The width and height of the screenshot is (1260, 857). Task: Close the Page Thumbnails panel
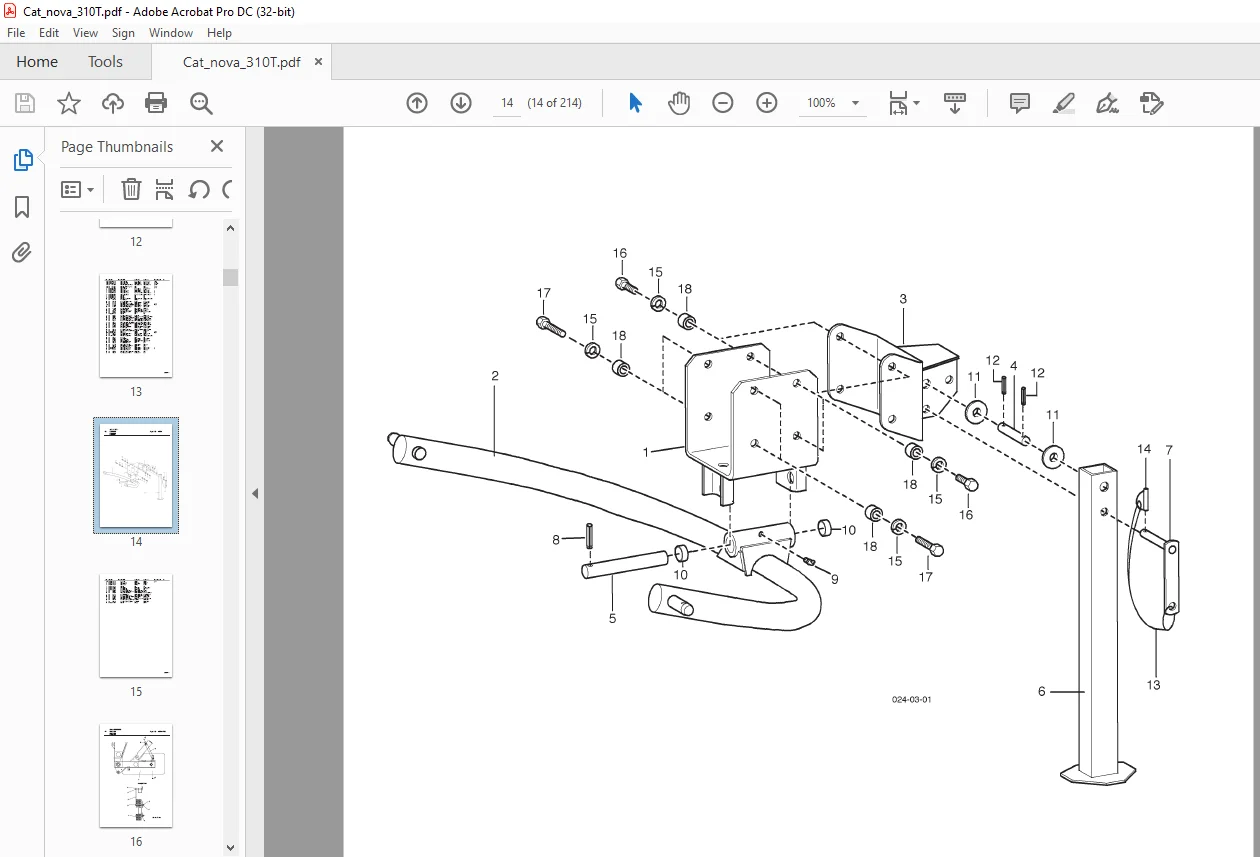point(217,146)
